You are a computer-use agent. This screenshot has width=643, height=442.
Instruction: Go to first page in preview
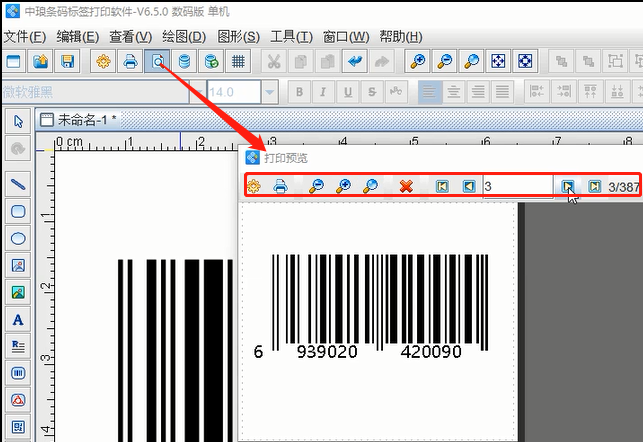(x=442, y=187)
